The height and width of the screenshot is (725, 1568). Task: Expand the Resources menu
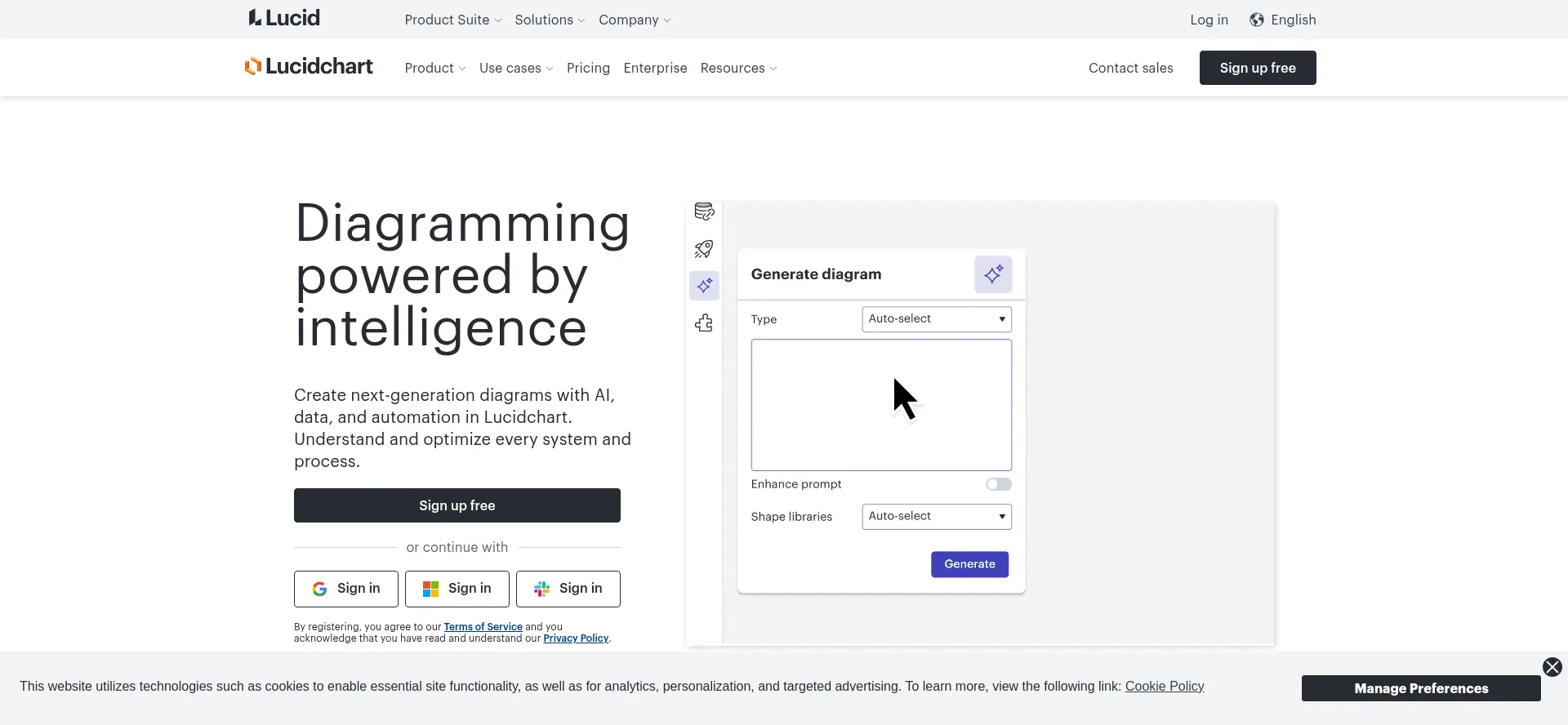coord(738,68)
